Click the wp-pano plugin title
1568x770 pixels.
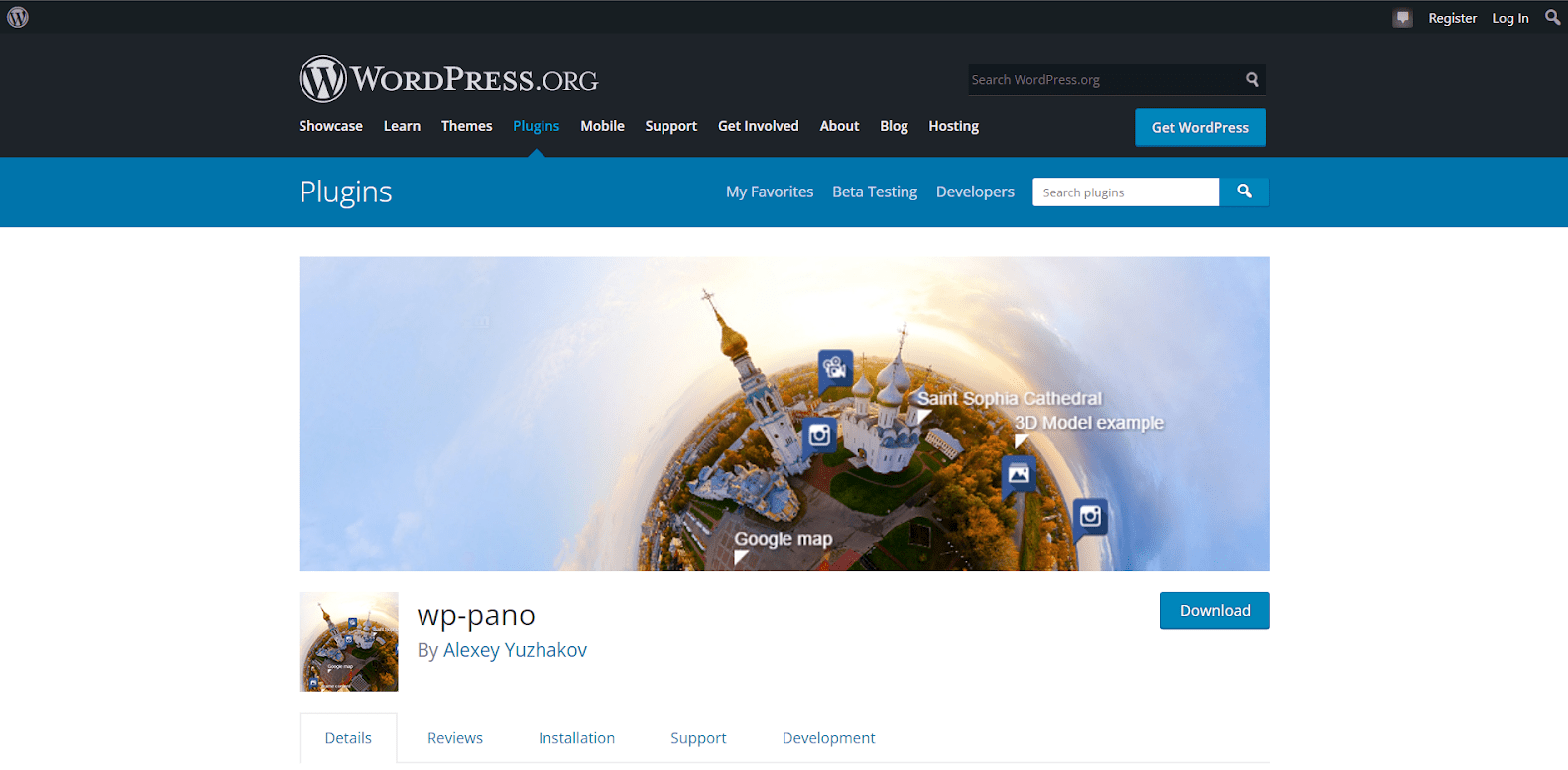click(476, 616)
